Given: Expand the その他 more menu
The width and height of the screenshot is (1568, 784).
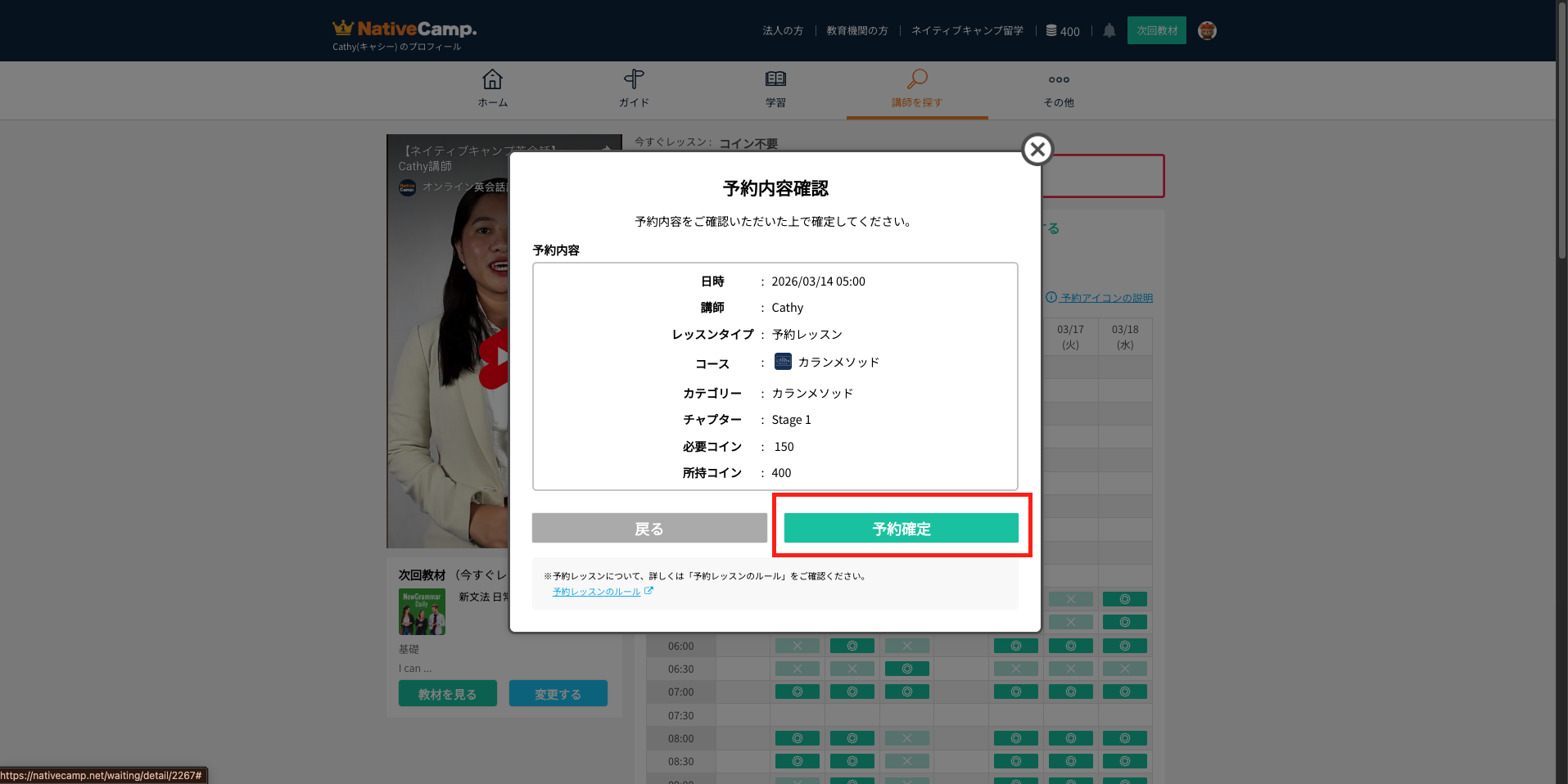Looking at the screenshot, I should pos(1059,88).
